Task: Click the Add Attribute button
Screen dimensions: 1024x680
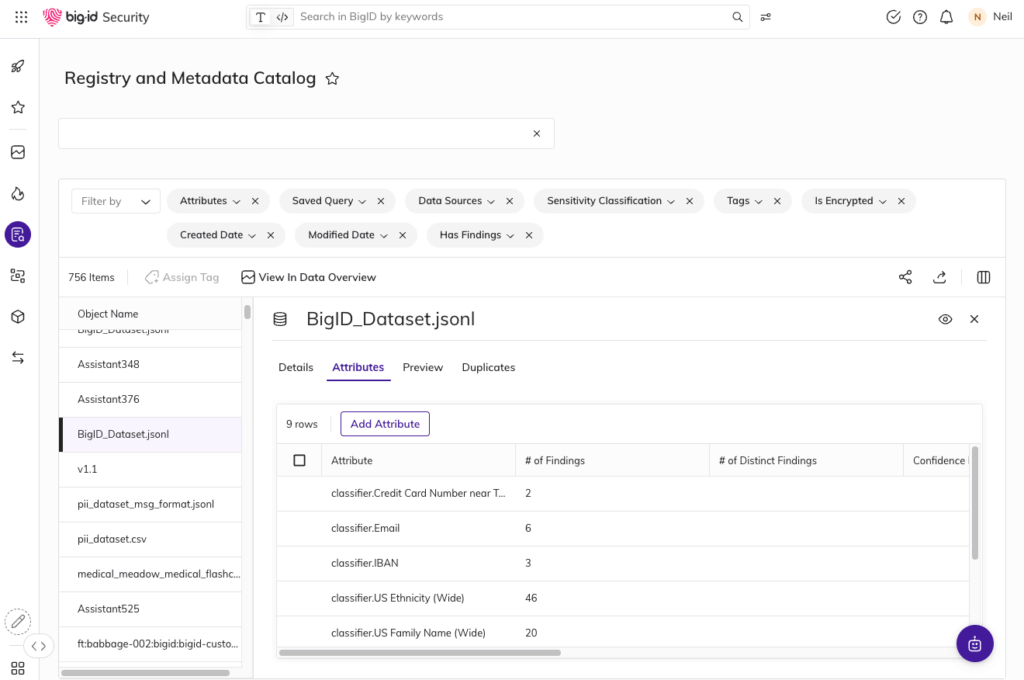Action: tap(385, 424)
